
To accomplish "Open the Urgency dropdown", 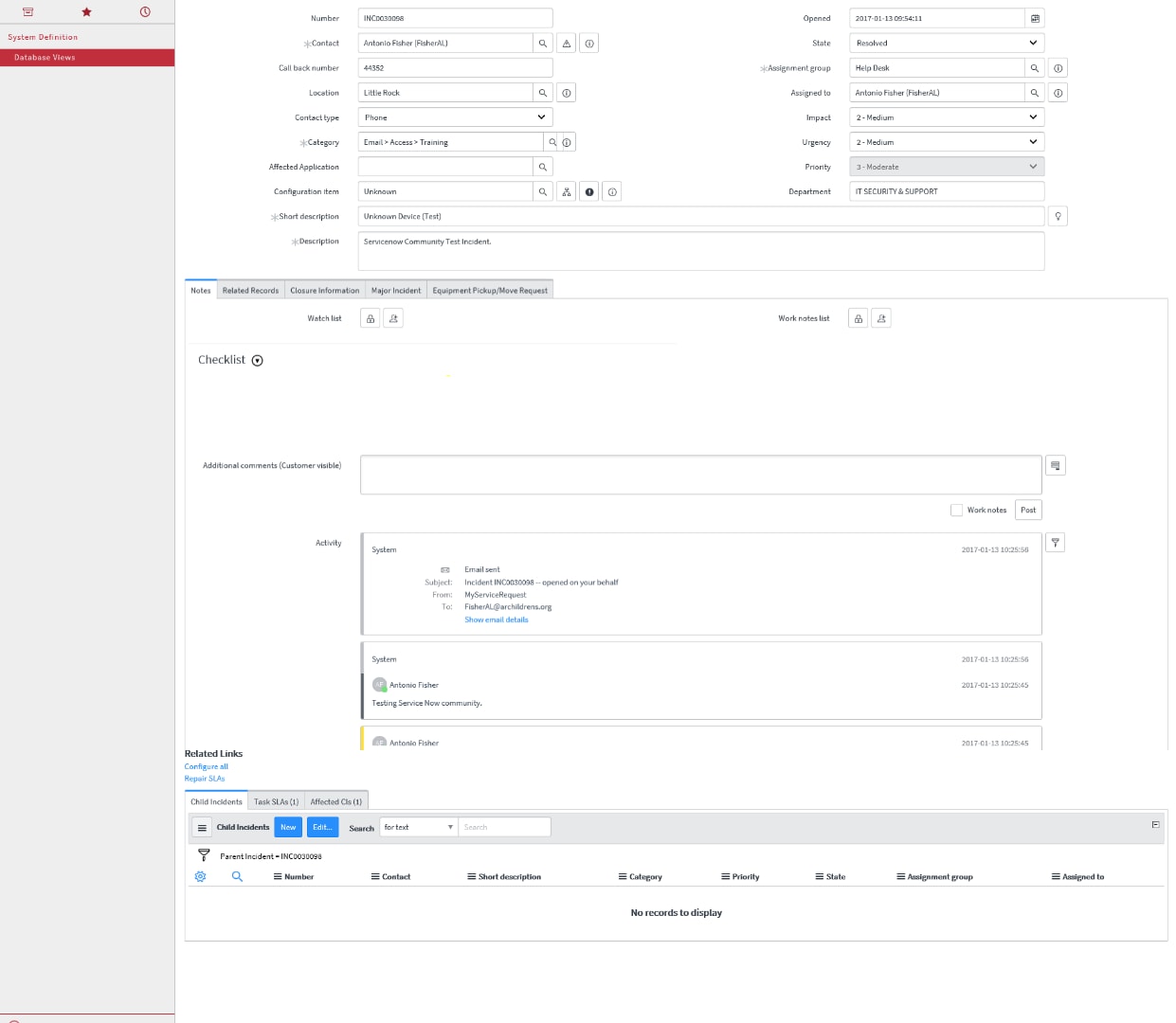I will pos(947,142).
